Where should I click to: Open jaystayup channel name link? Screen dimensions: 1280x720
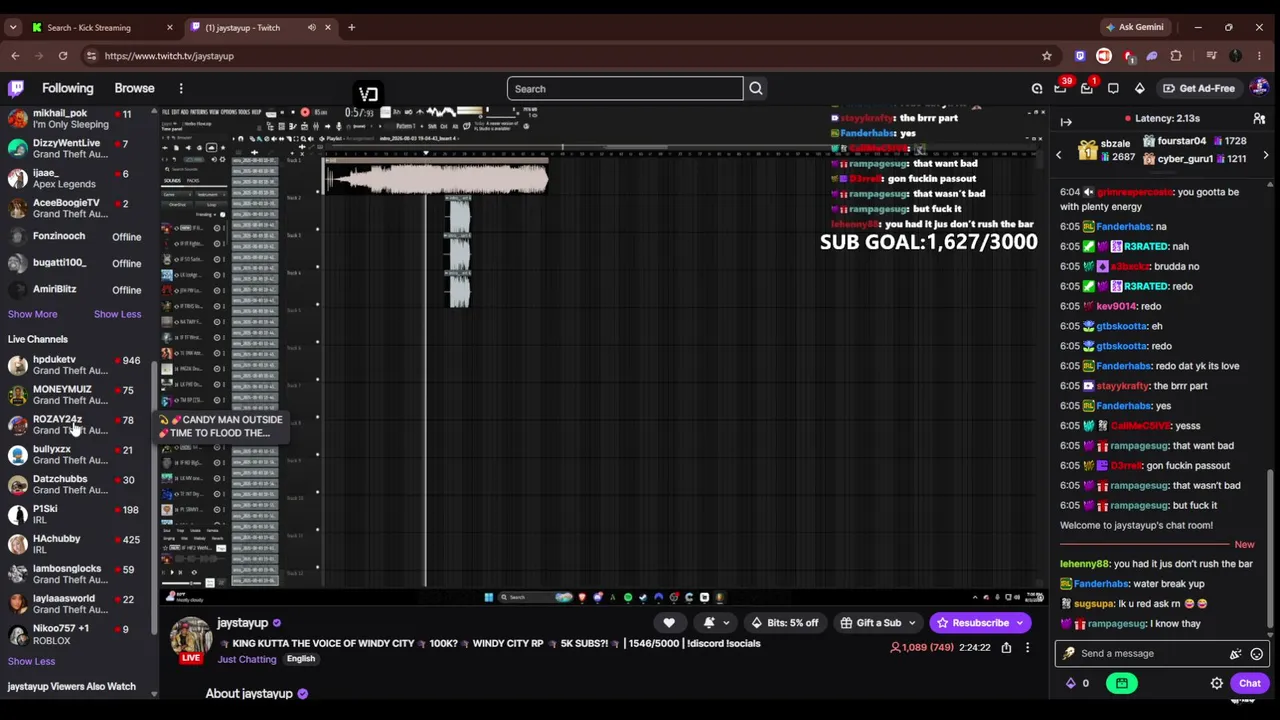[x=242, y=623]
